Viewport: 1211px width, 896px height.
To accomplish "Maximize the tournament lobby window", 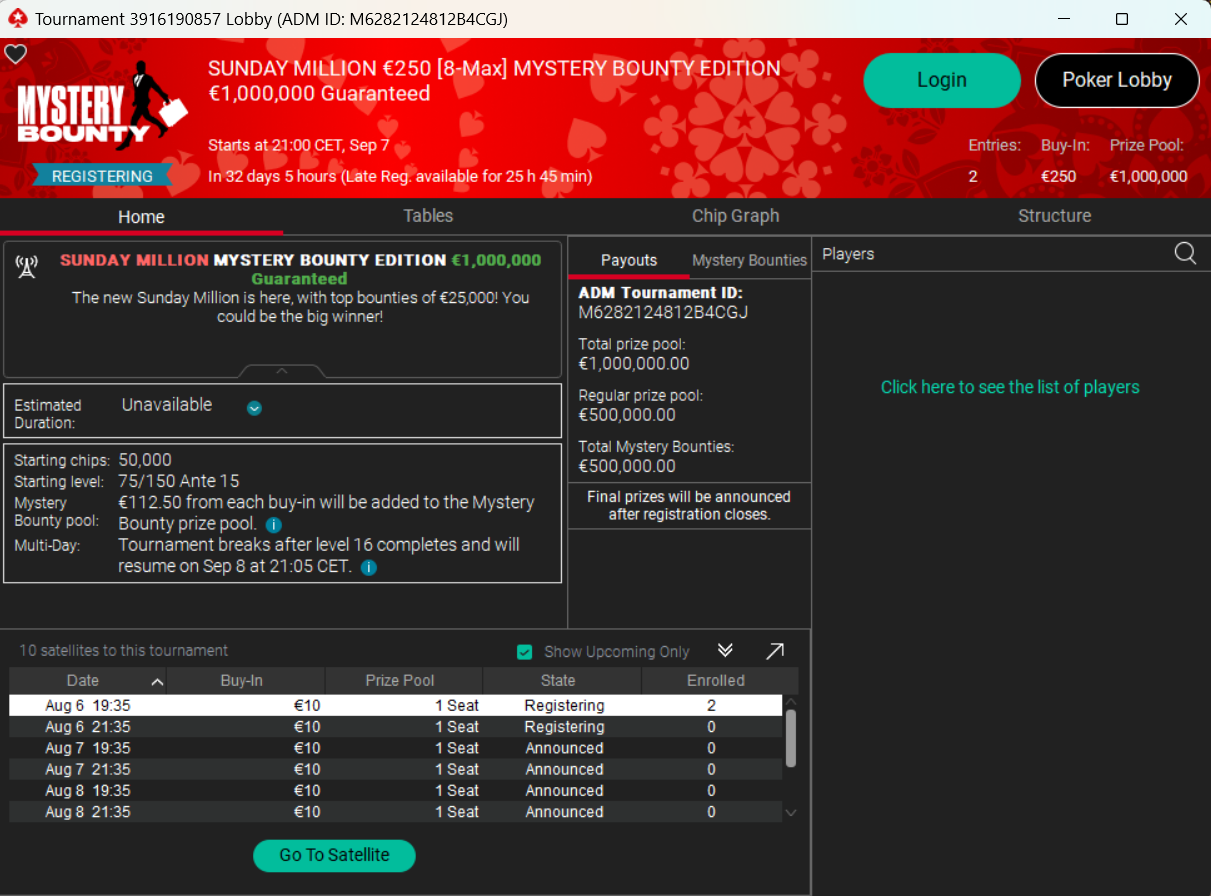I will click(1122, 19).
